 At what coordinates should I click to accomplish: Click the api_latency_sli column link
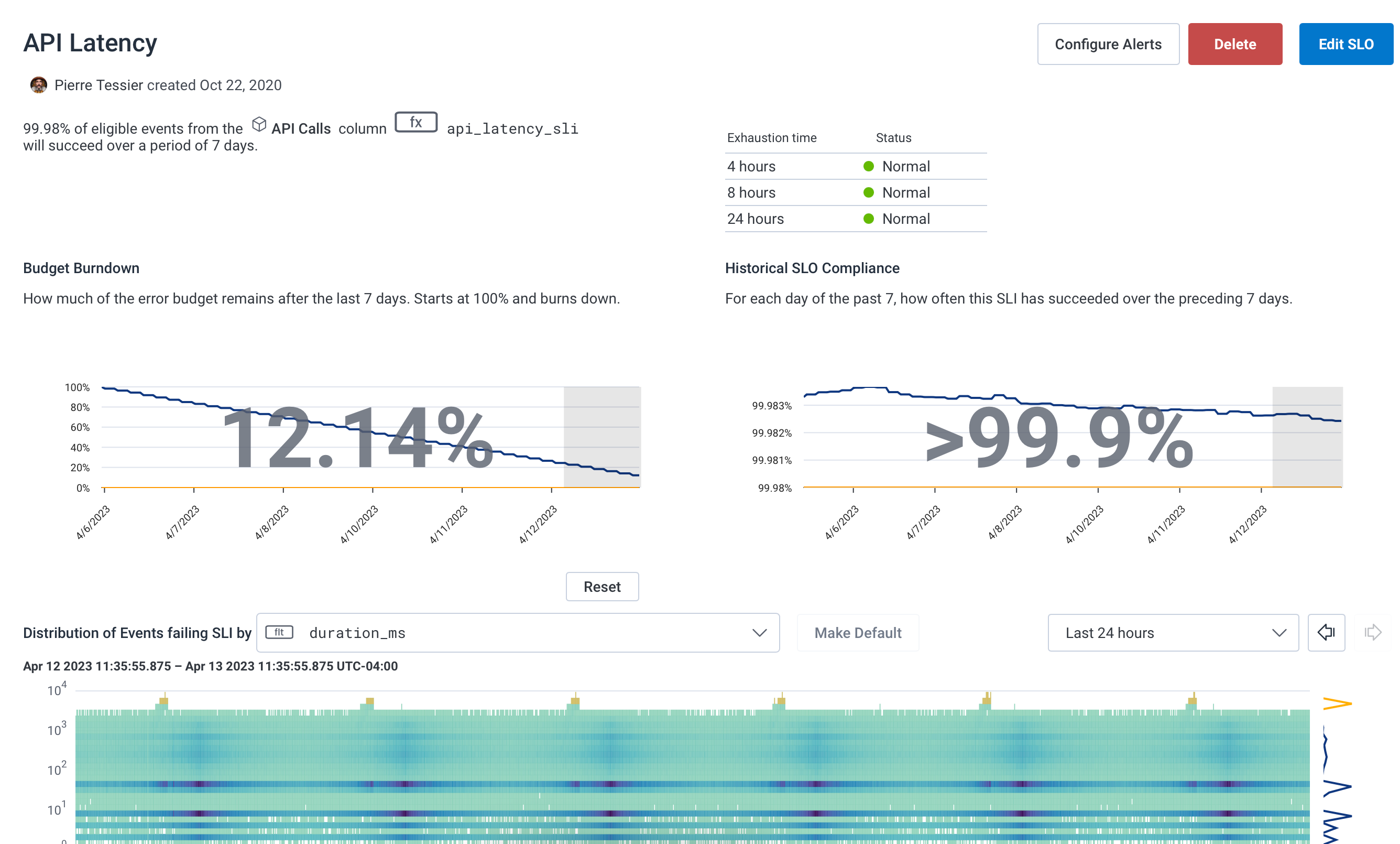pos(512,129)
